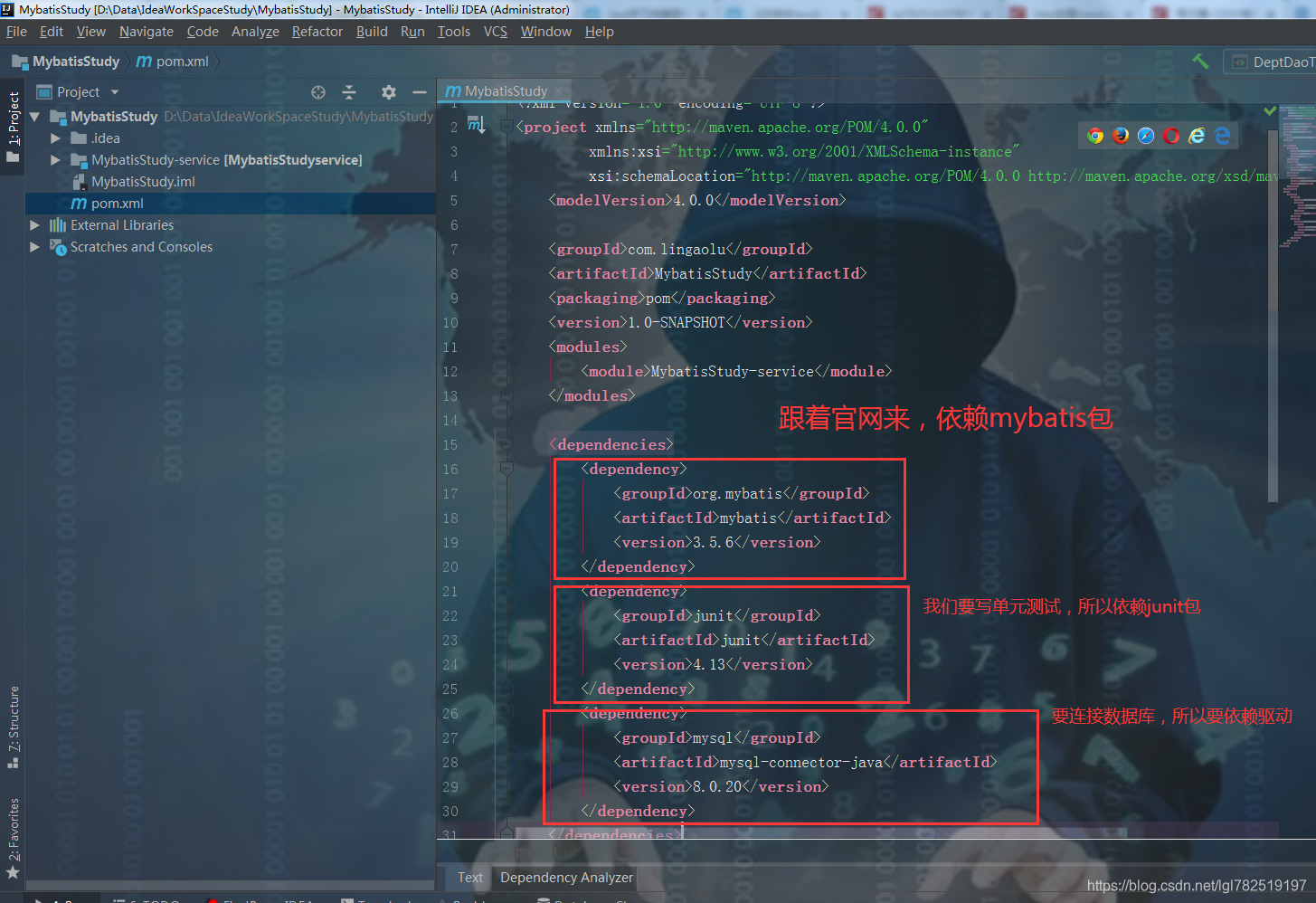Click the locate/select opened file crosshair icon
This screenshot has width=1316, height=903.
(318, 92)
